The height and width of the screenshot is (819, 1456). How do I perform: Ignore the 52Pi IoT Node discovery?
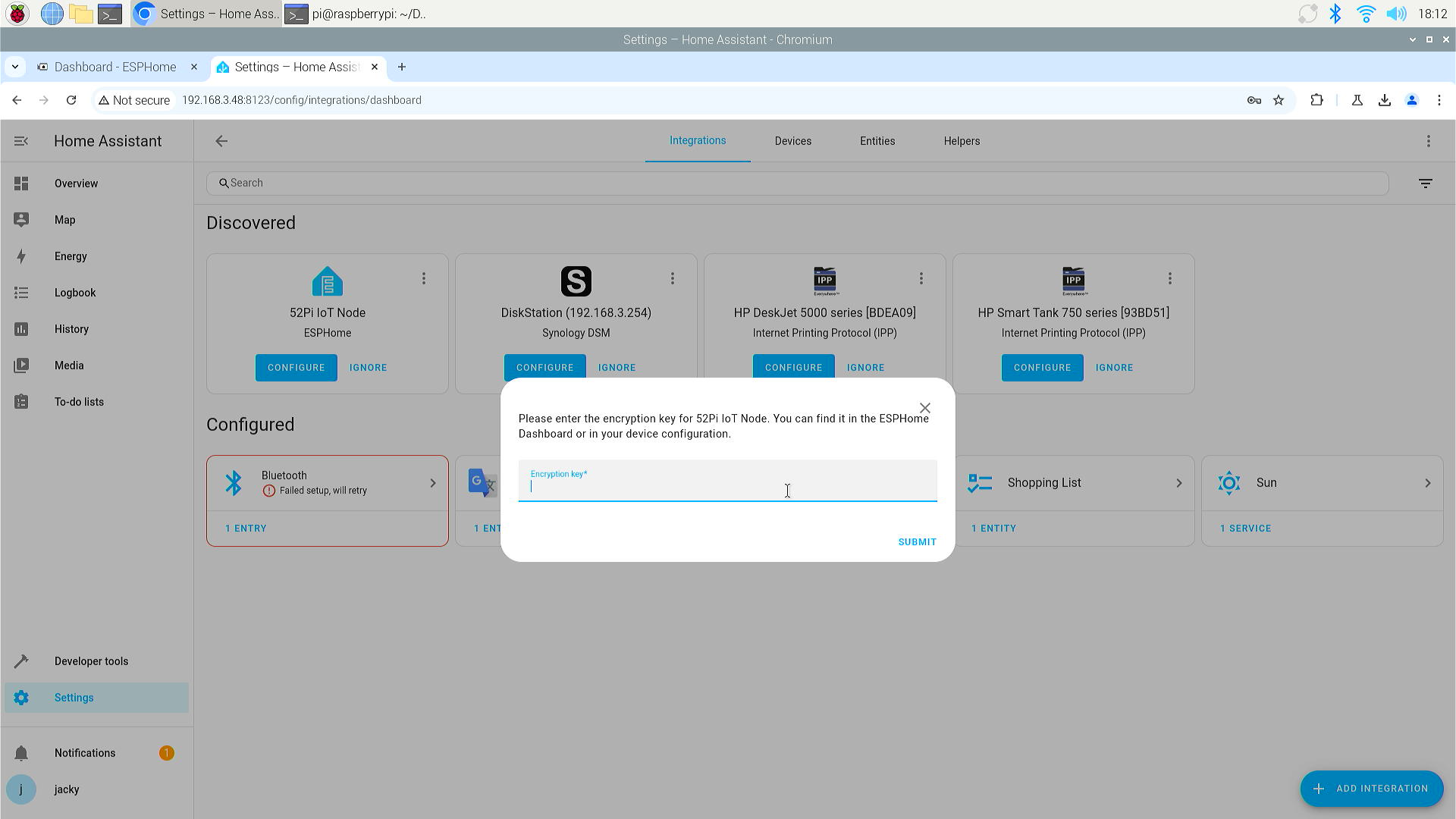click(x=368, y=368)
